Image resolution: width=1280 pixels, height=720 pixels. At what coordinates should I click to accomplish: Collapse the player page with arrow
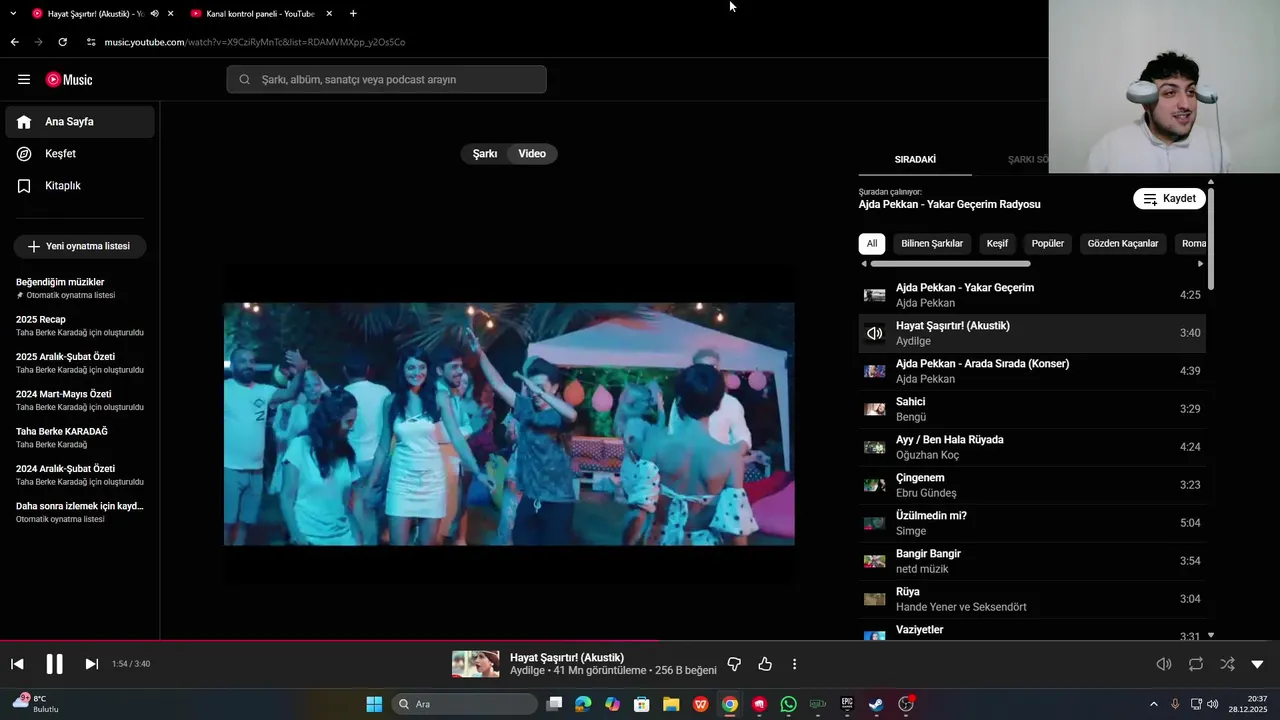point(1258,664)
